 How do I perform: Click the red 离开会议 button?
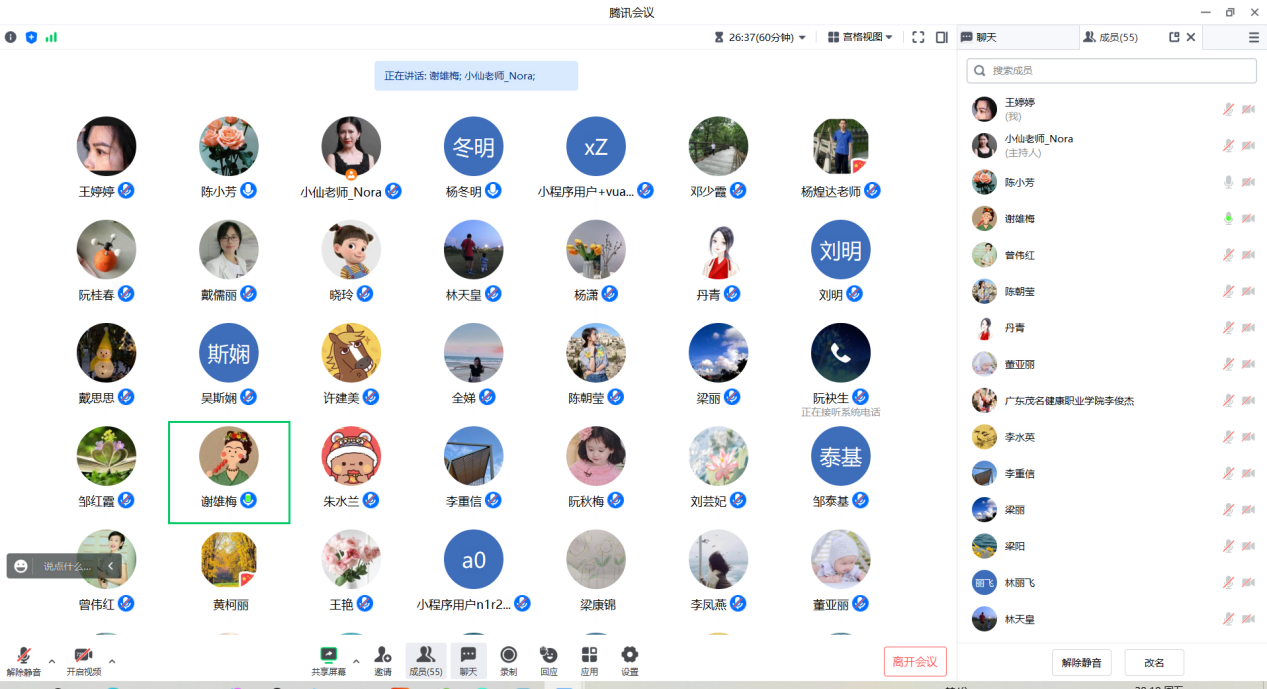click(x=914, y=662)
